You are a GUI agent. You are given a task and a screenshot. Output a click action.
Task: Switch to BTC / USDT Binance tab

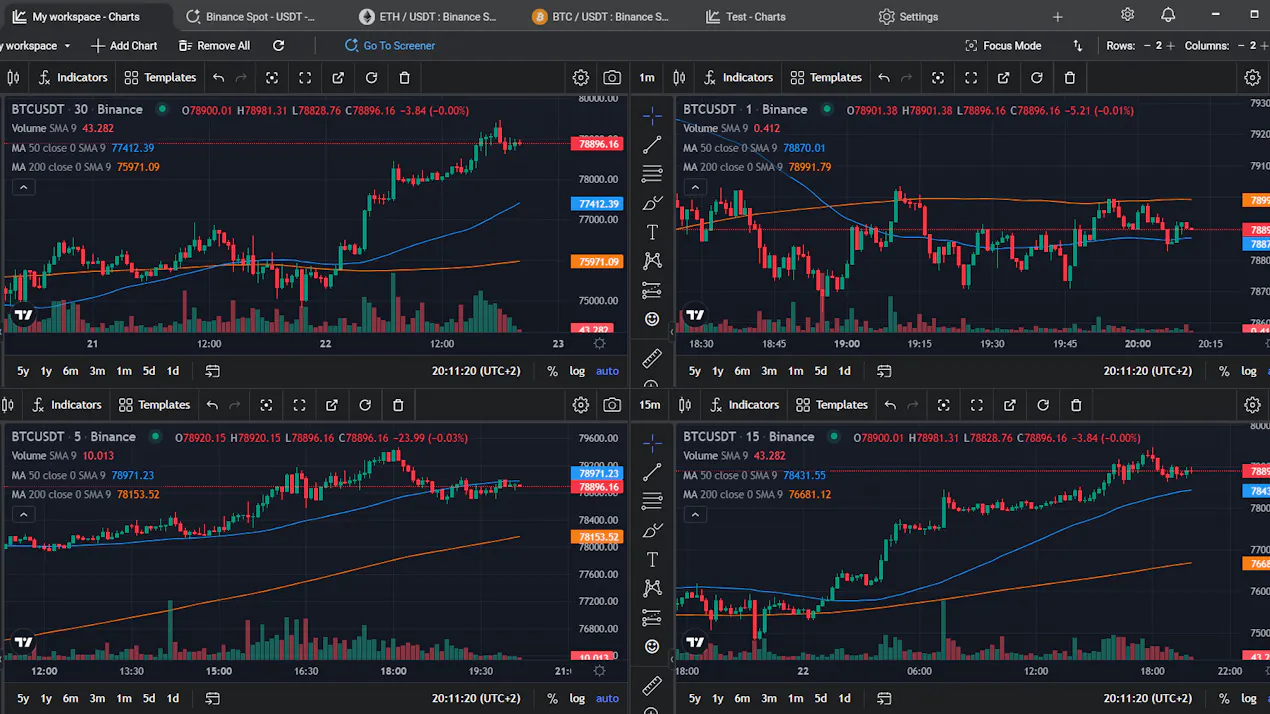[x=601, y=16]
